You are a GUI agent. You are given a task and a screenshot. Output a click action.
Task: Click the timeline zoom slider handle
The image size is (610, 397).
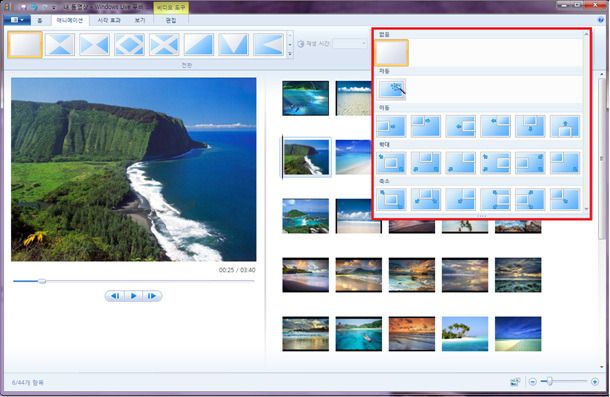(x=549, y=381)
